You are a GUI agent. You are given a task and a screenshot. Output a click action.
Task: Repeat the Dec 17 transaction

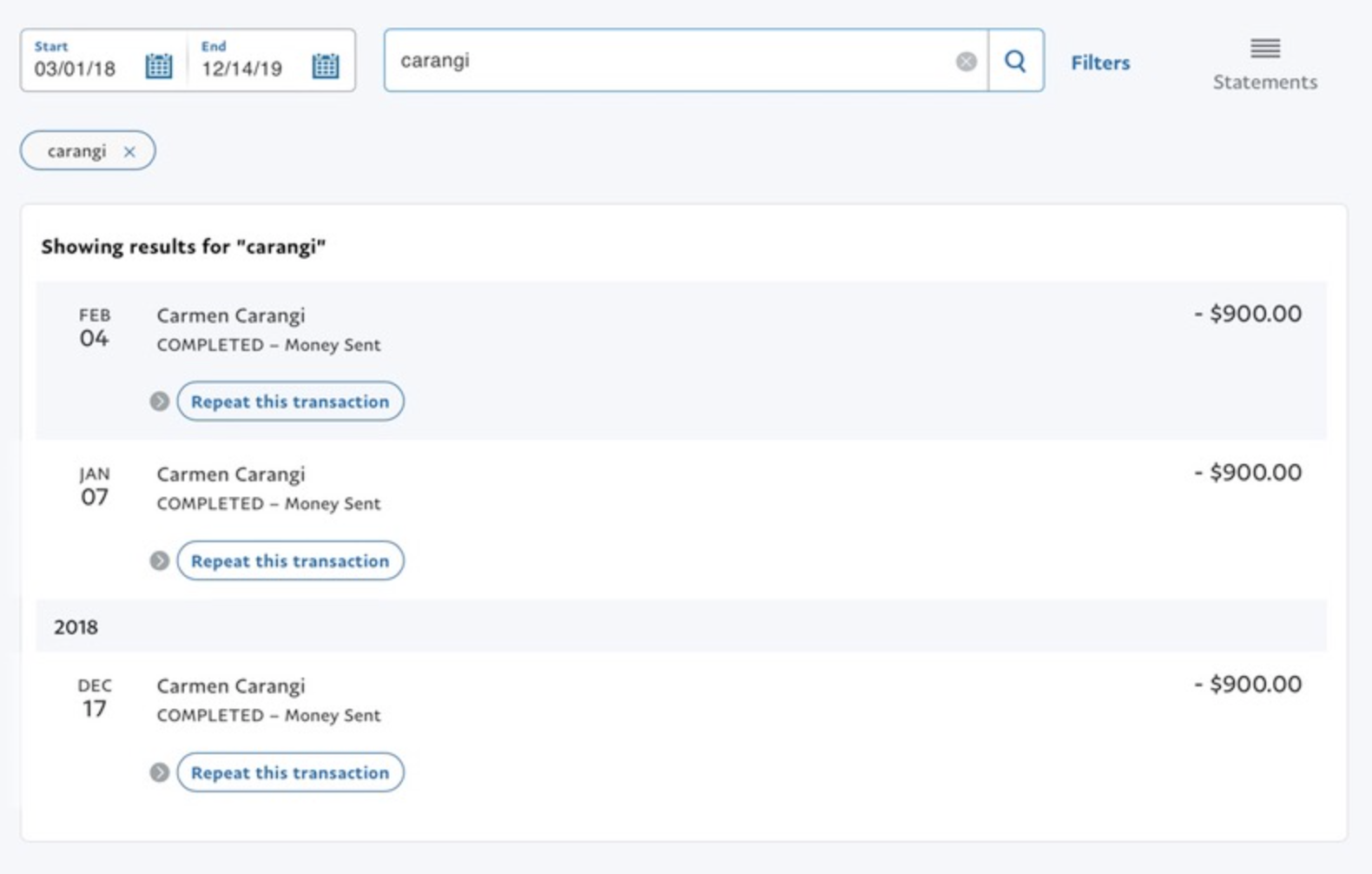[290, 772]
